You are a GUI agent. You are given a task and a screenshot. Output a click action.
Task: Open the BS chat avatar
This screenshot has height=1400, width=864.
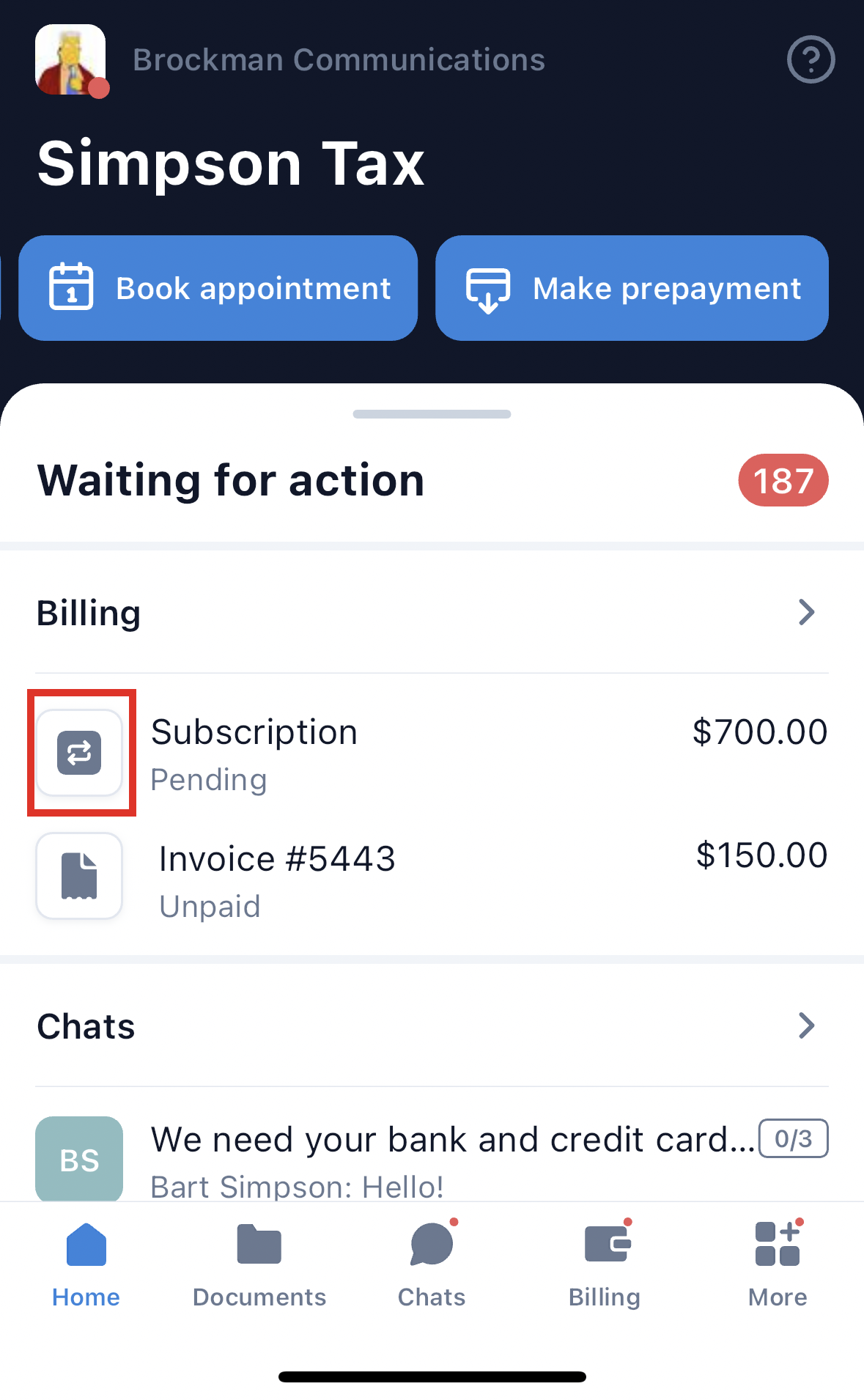click(79, 1158)
